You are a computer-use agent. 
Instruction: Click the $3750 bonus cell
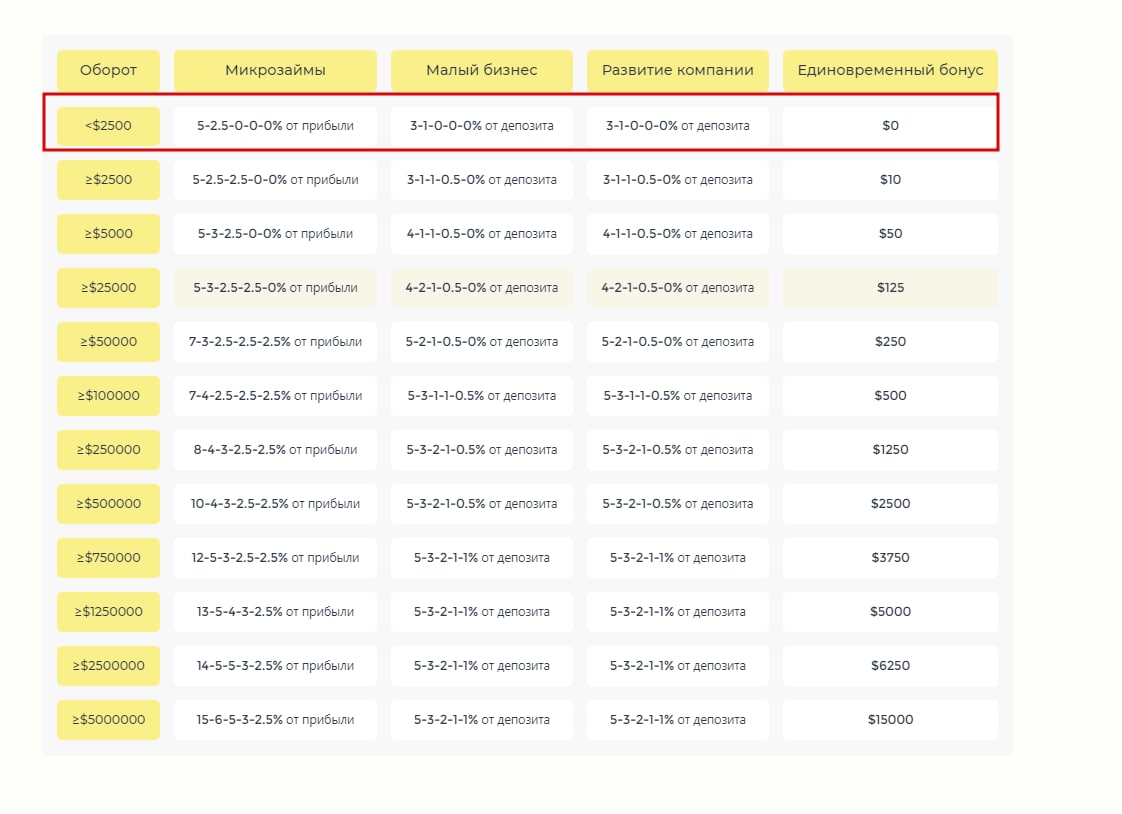[890, 558]
